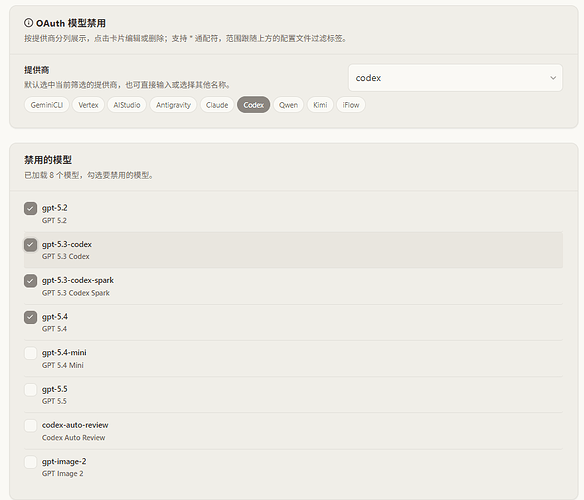The width and height of the screenshot is (584, 500).
Task: Click the gpt-5.4-mini model name
Action: point(64,352)
